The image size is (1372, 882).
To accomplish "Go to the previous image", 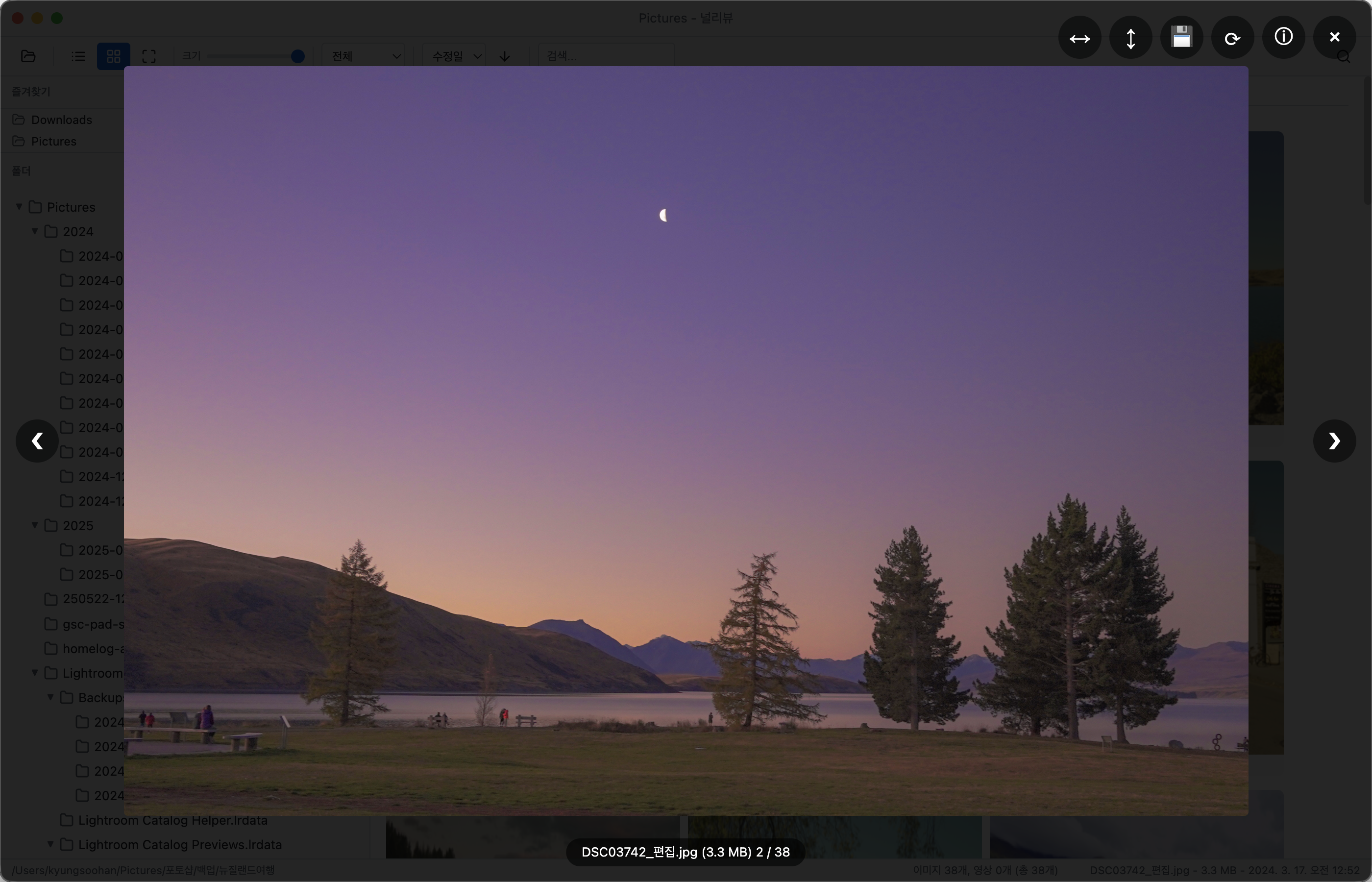I will pos(37,441).
